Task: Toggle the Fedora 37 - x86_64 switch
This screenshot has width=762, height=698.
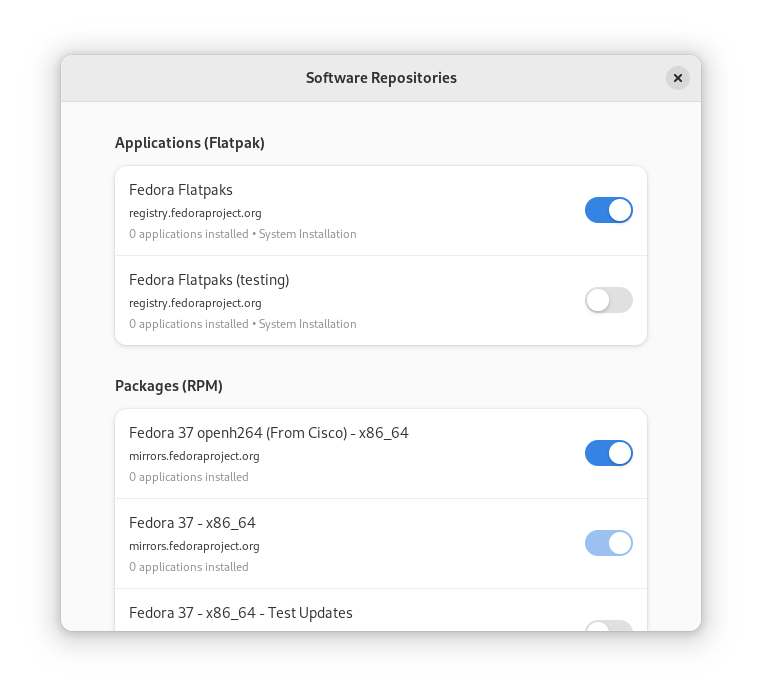Action: coord(608,543)
